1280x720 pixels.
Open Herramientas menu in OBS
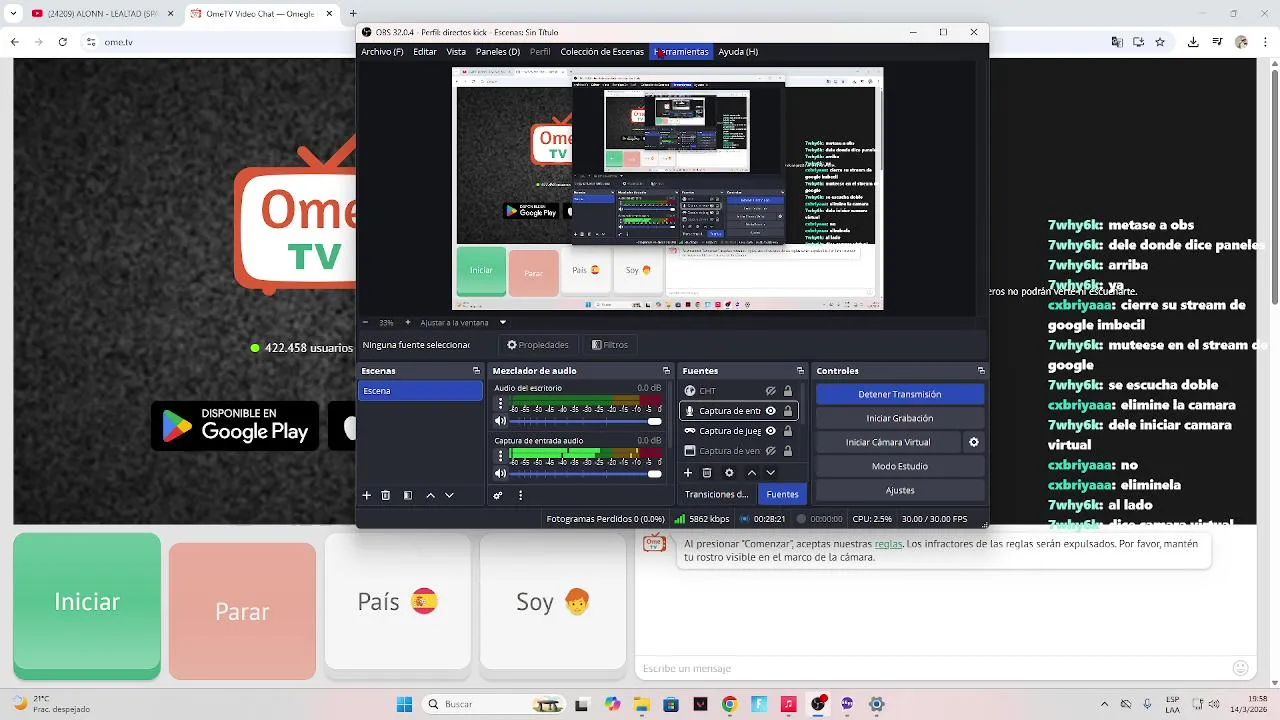681,52
